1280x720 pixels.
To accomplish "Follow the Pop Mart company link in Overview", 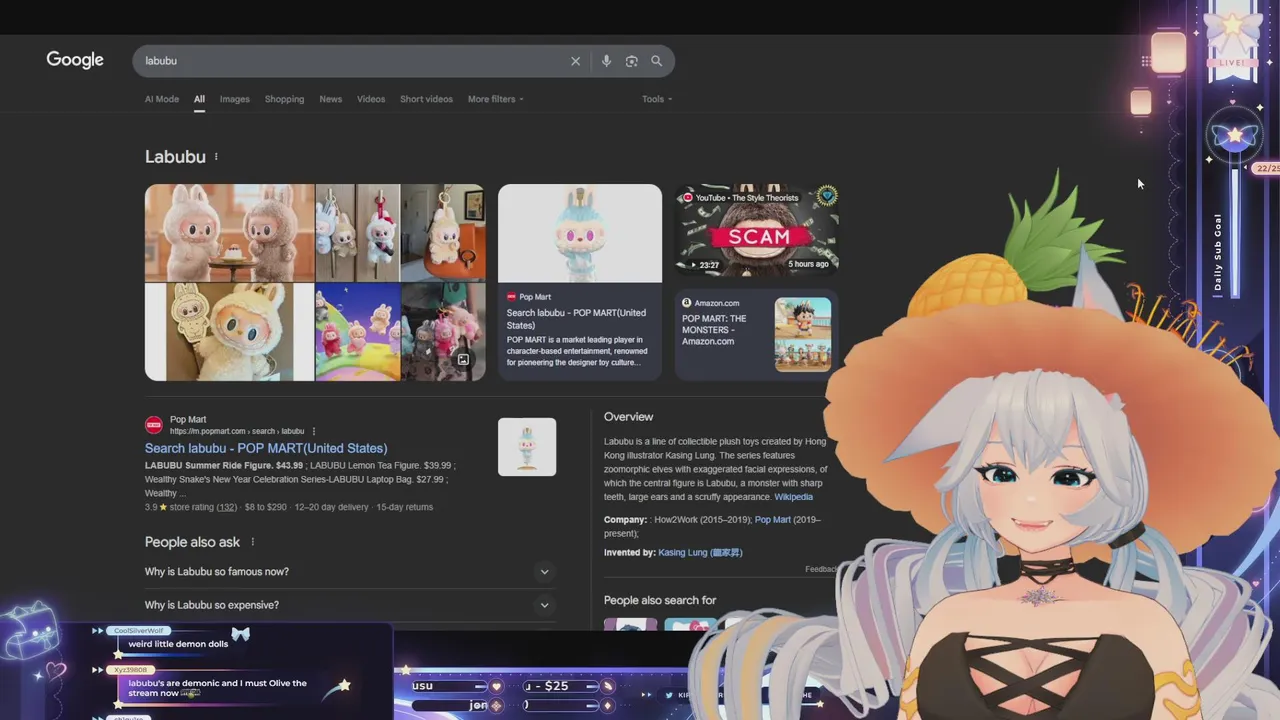I will pos(773,520).
